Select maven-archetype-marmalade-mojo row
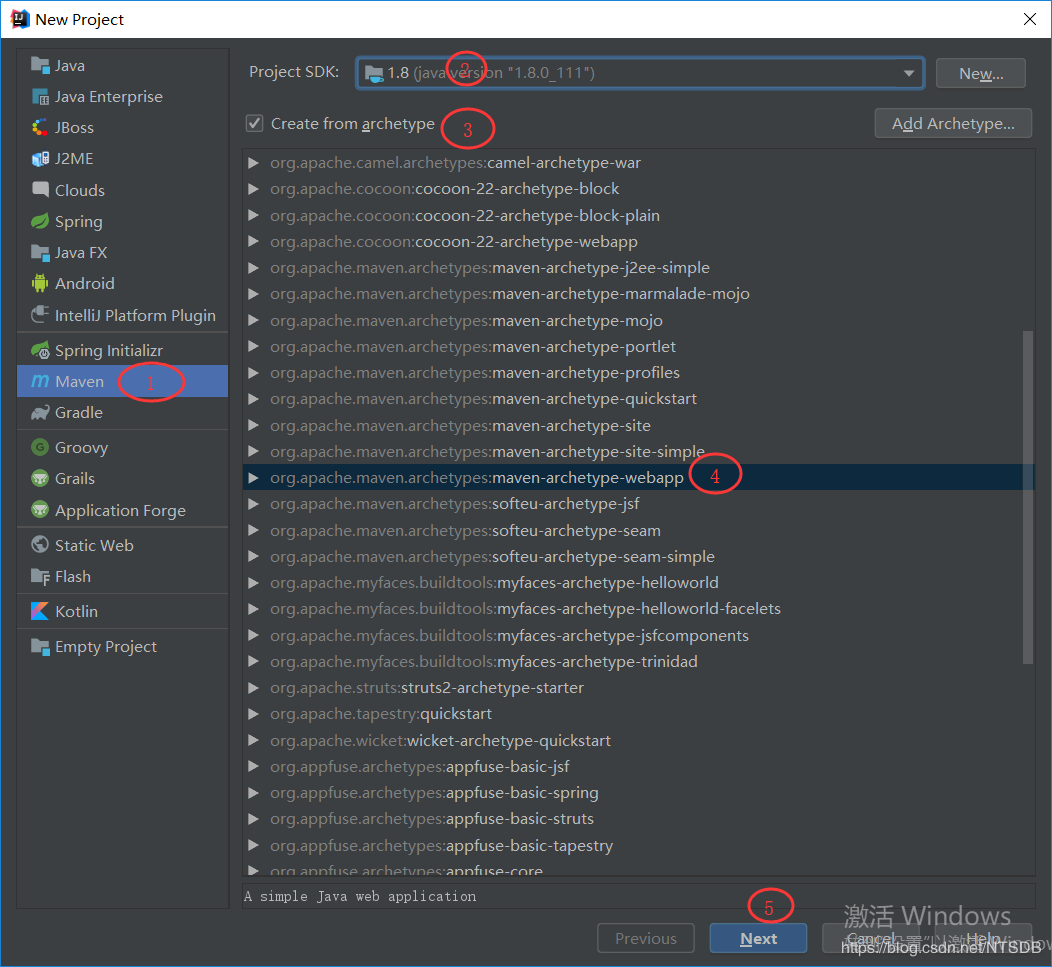The width and height of the screenshot is (1052, 967). [638, 294]
